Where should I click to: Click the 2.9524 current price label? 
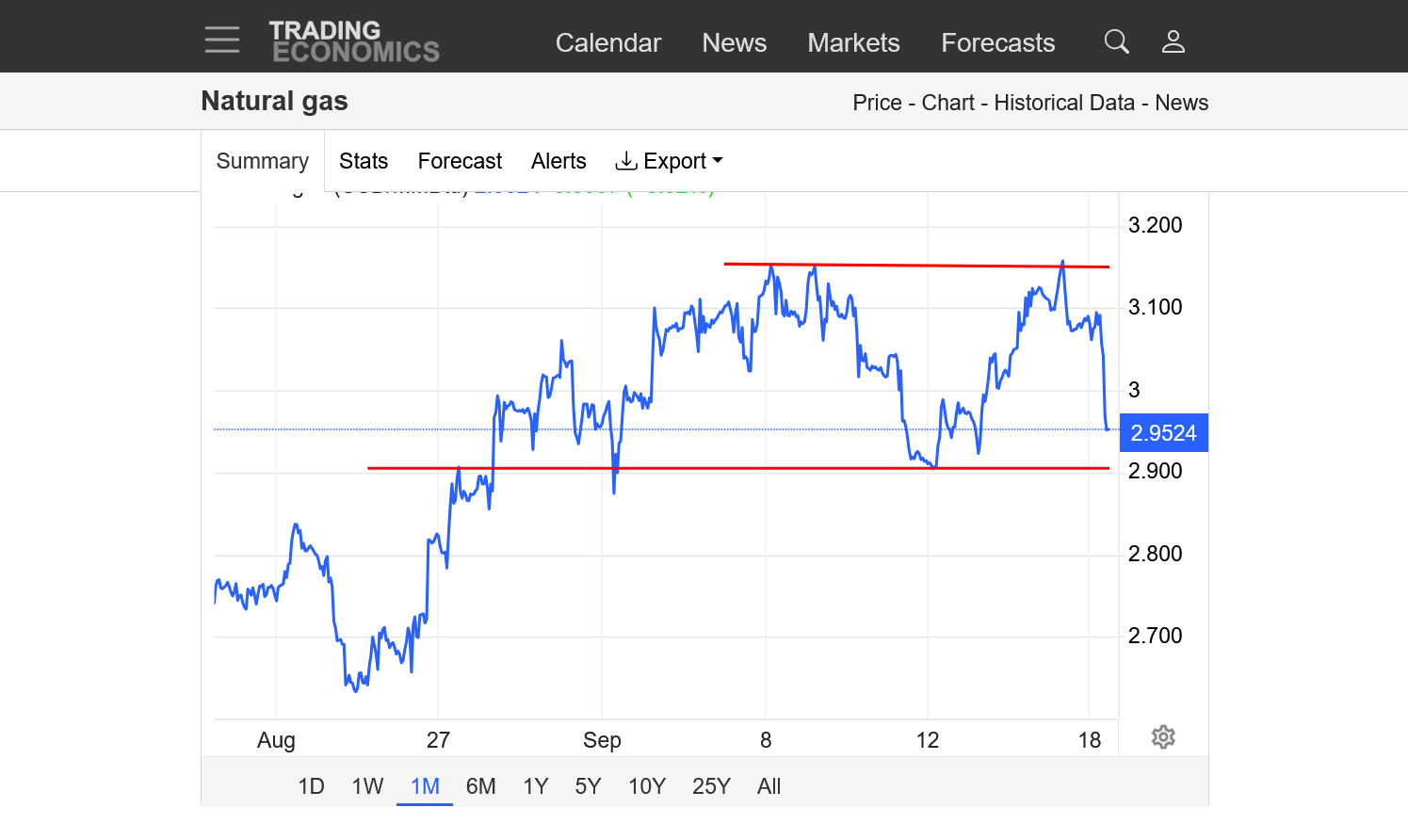(1163, 433)
